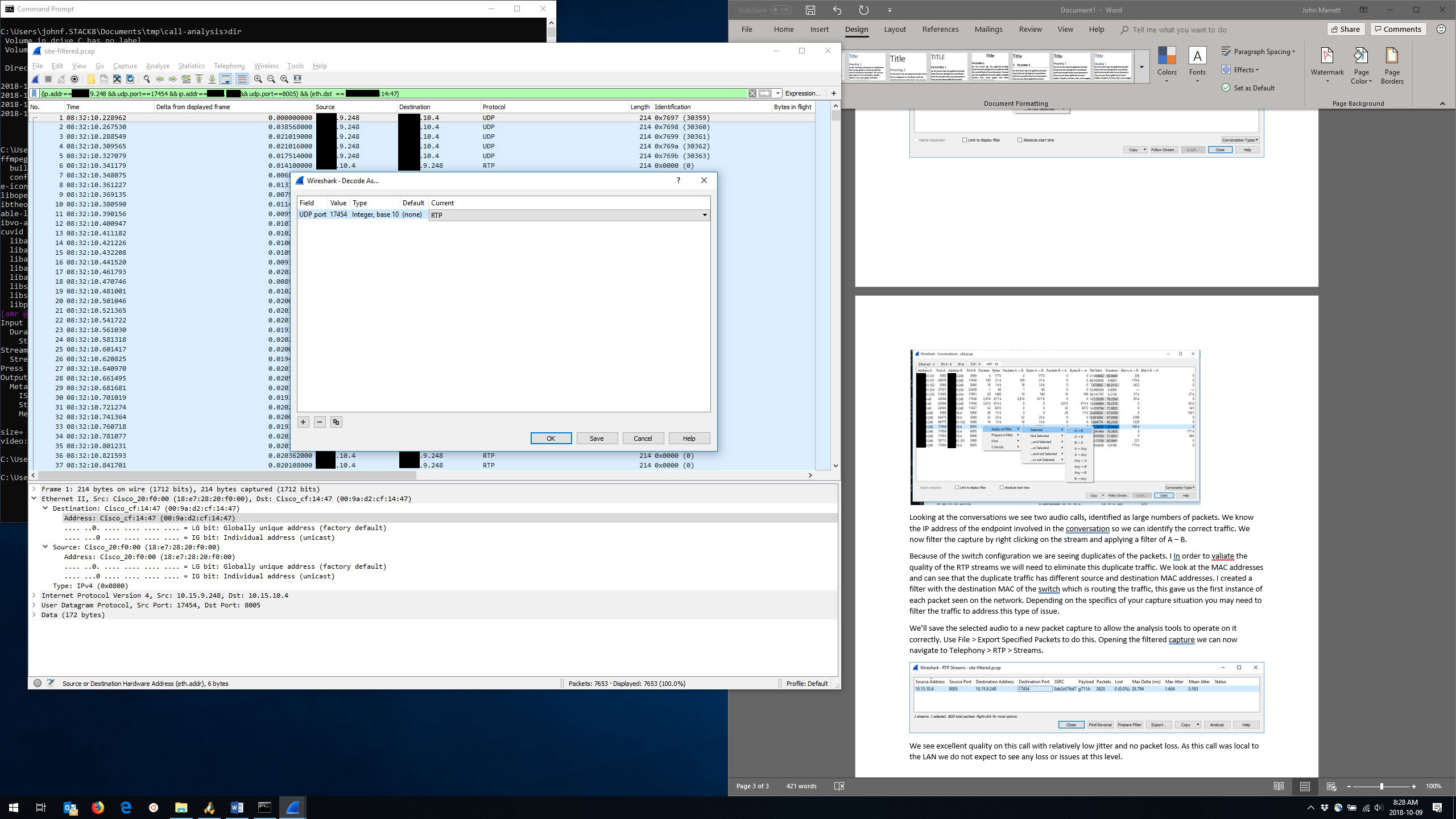Switch to Word References ribbon tab
The height and width of the screenshot is (819, 1456).
[x=940, y=30]
